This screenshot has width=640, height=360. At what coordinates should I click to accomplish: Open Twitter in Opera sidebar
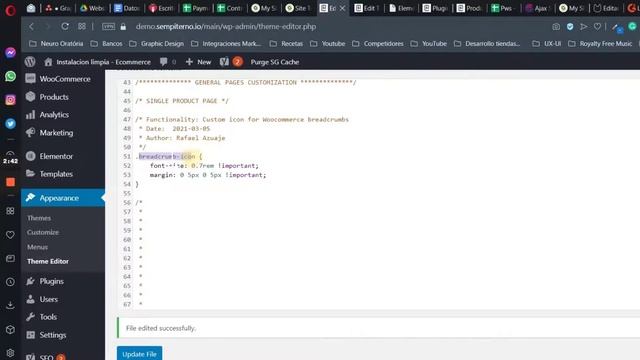click(10, 124)
